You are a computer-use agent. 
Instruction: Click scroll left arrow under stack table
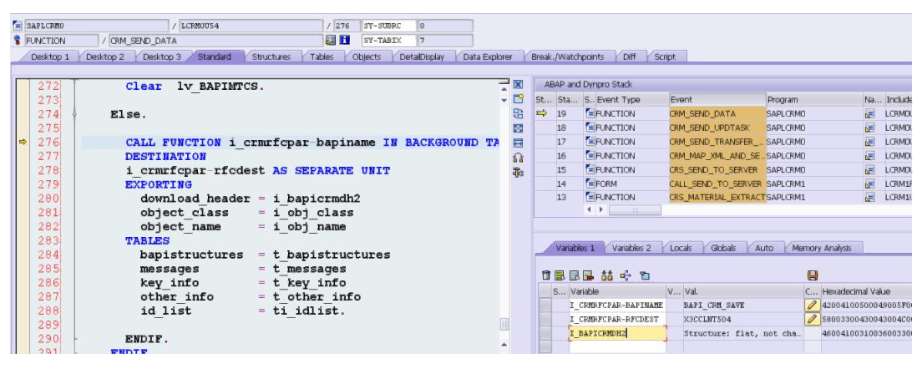point(590,209)
